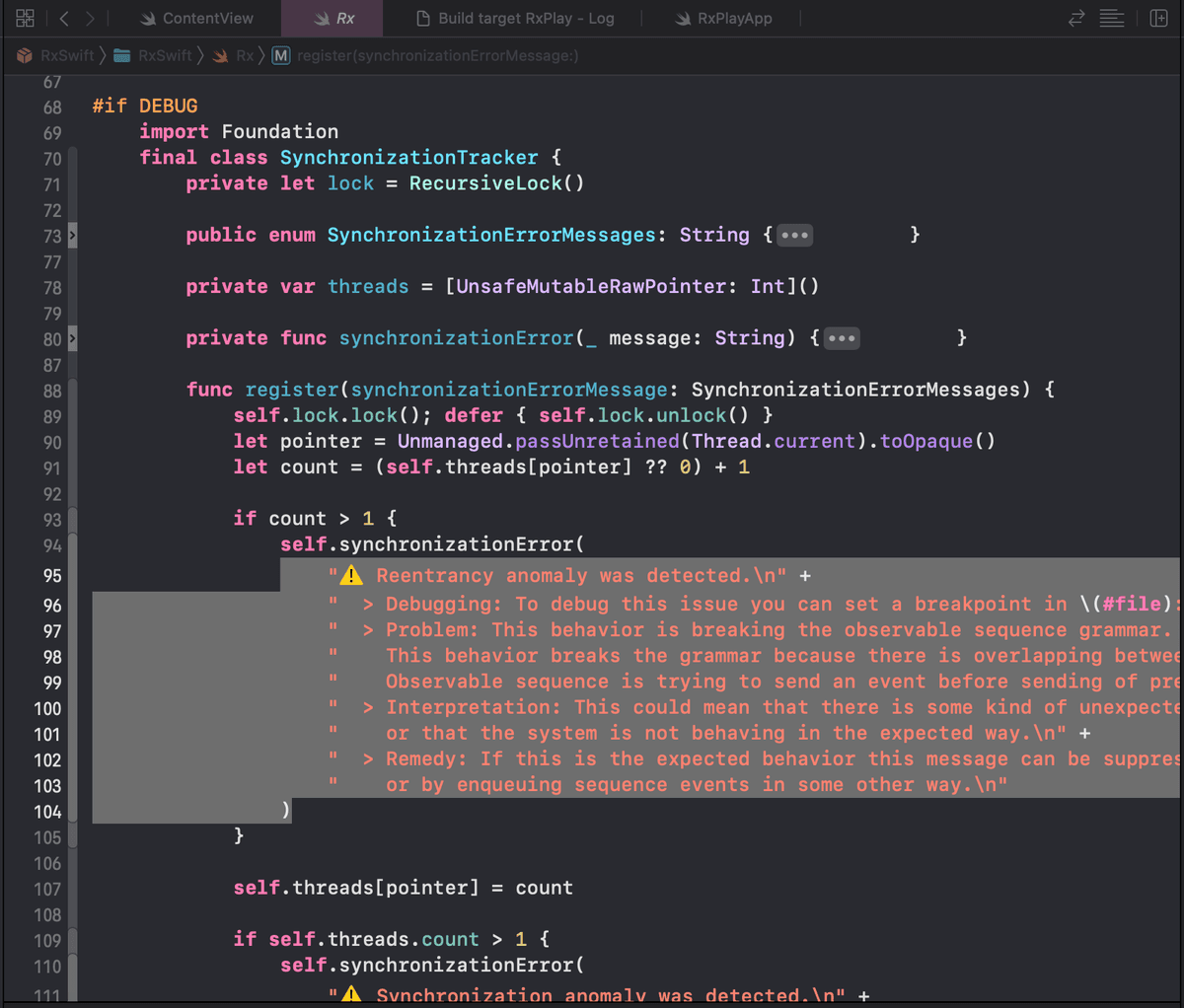This screenshot has width=1184, height=1008.
Task: Click the swap arrows code review icon
Action: point(1076,18)
